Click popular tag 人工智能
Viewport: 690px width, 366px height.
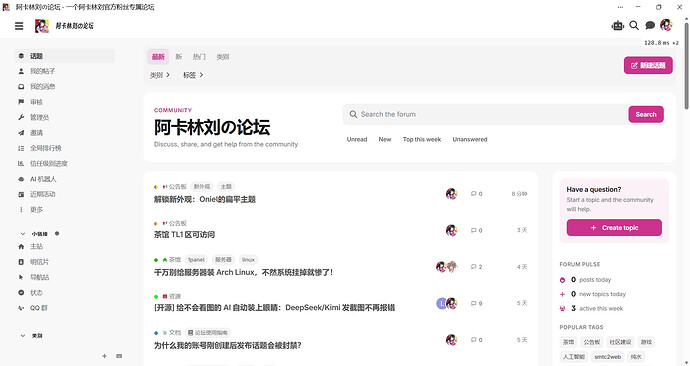pos(574,357)
